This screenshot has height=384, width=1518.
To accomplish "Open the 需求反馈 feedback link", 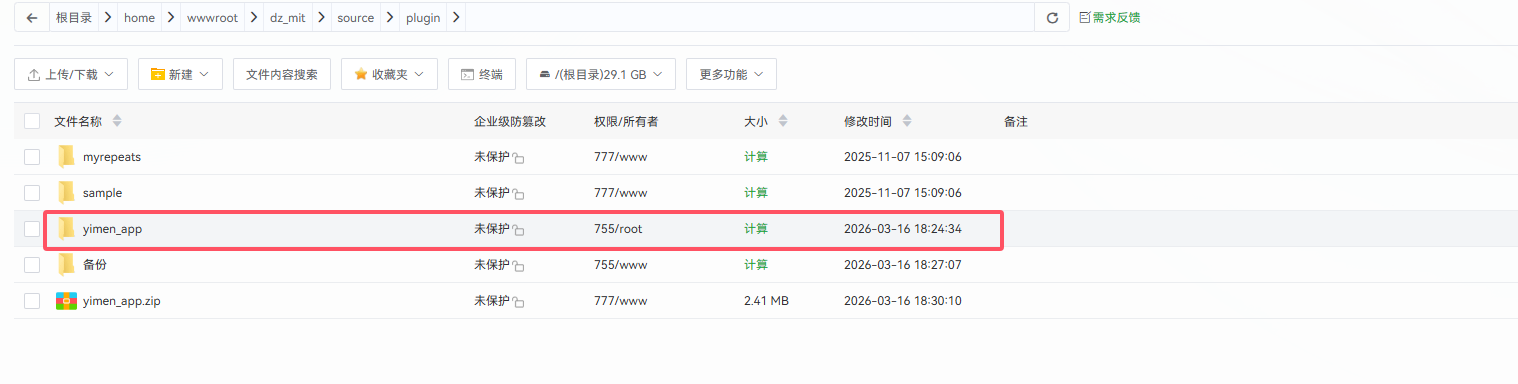I will [1110, 18].
